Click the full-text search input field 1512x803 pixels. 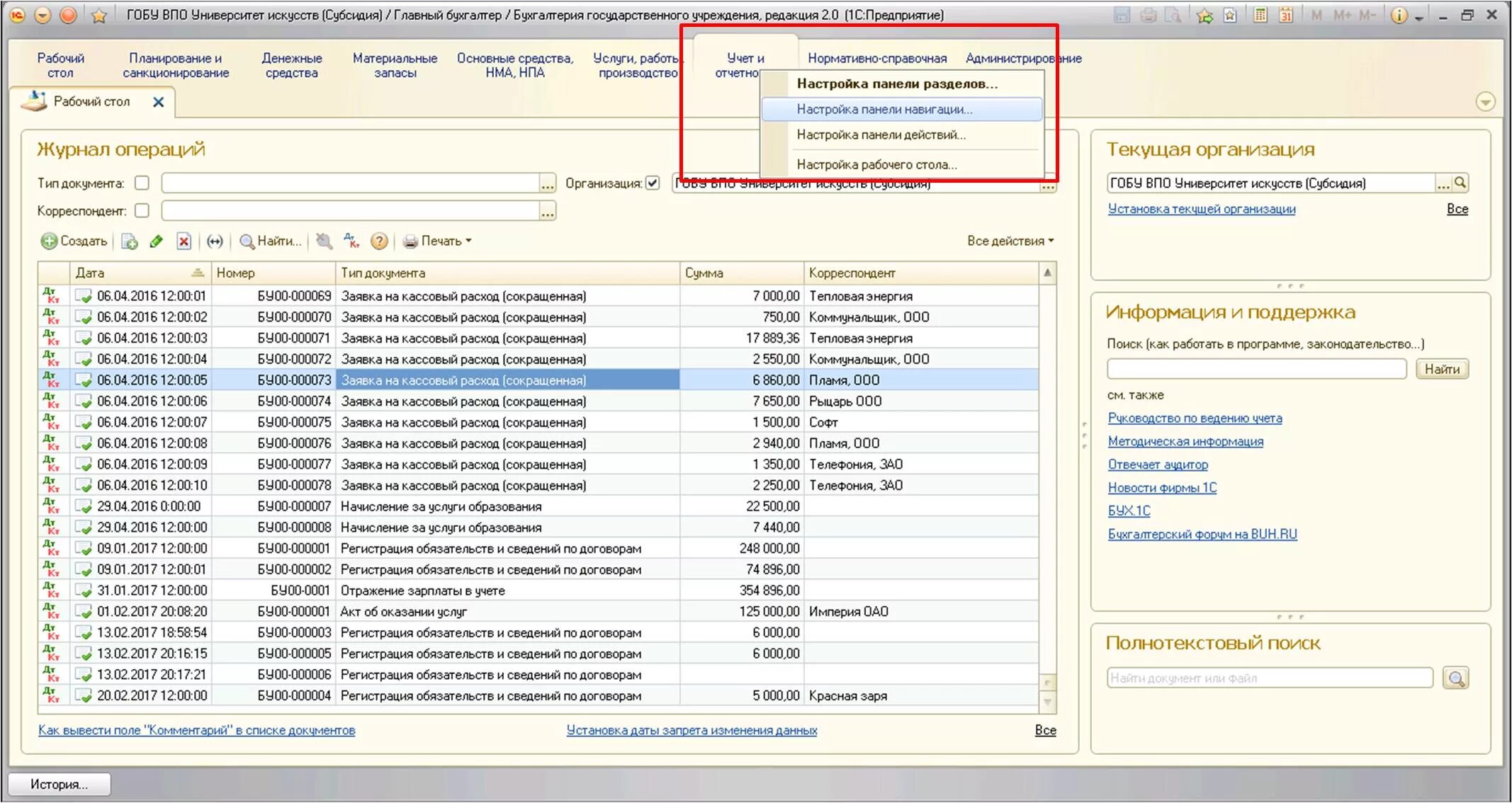[x=1268, y=678]
